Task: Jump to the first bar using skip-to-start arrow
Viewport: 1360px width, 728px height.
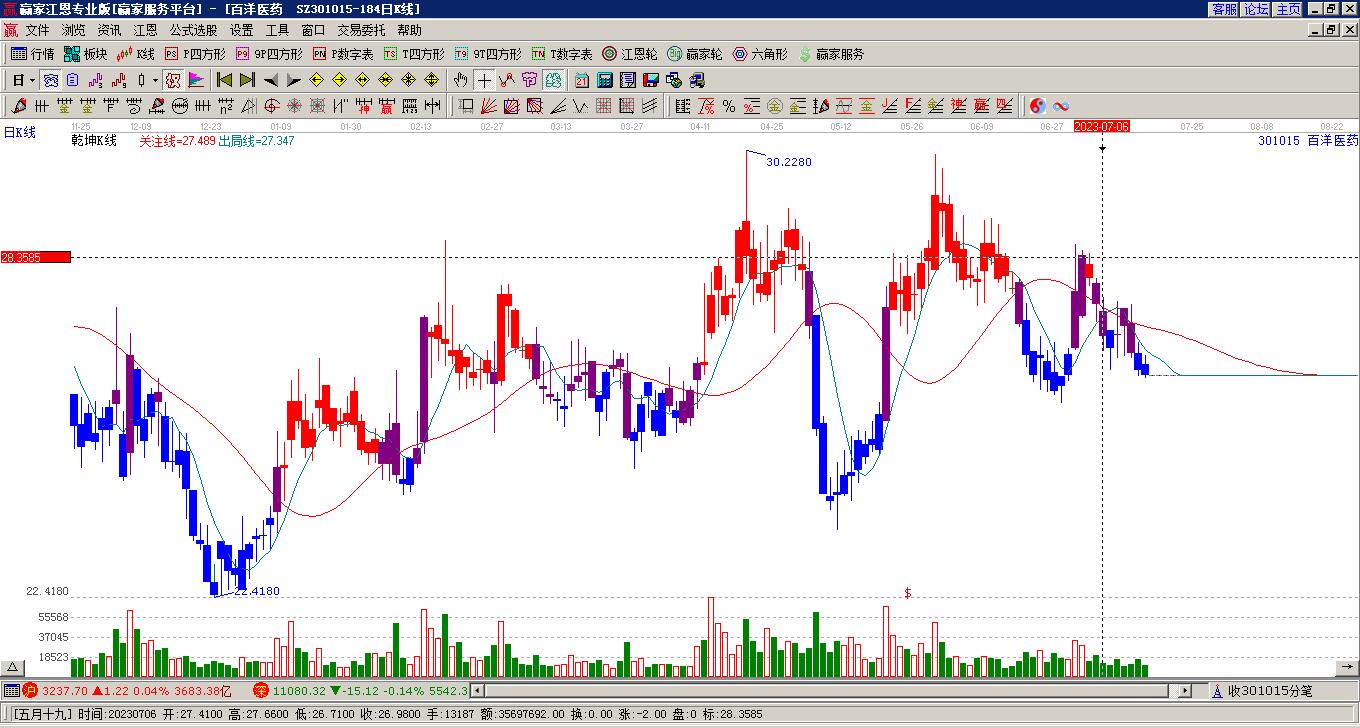Action: click(224, 80)
